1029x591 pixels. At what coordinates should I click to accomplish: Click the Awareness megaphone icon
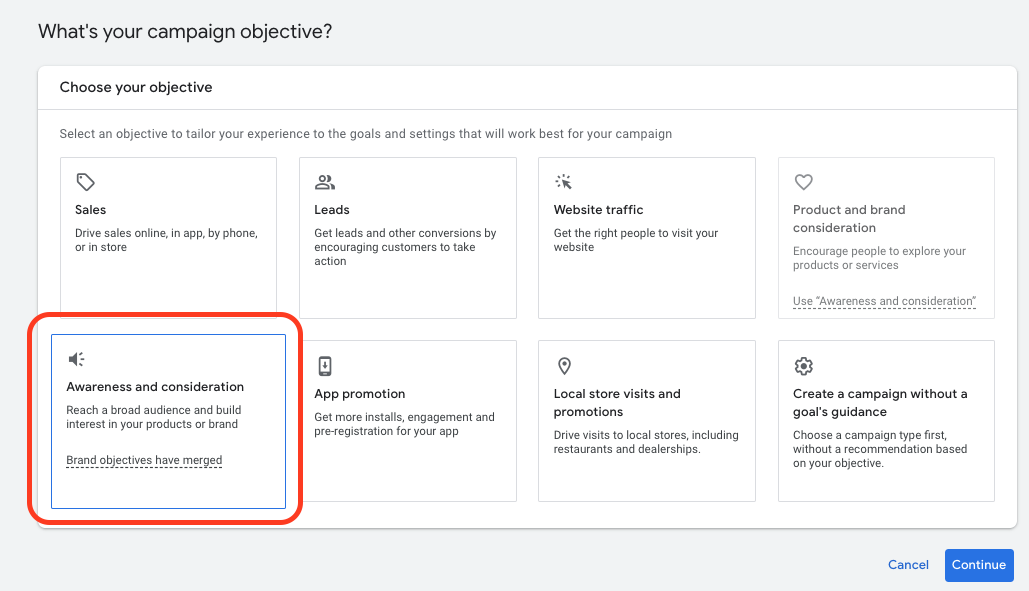(x=77, y=359)
